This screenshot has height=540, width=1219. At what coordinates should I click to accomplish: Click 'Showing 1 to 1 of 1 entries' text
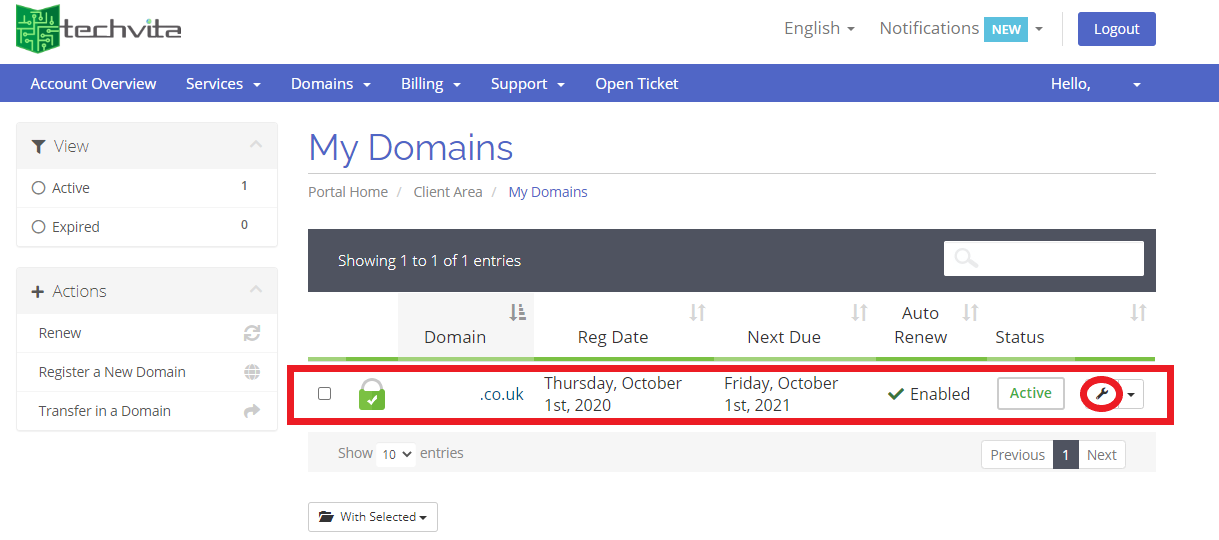pos(429,260)
